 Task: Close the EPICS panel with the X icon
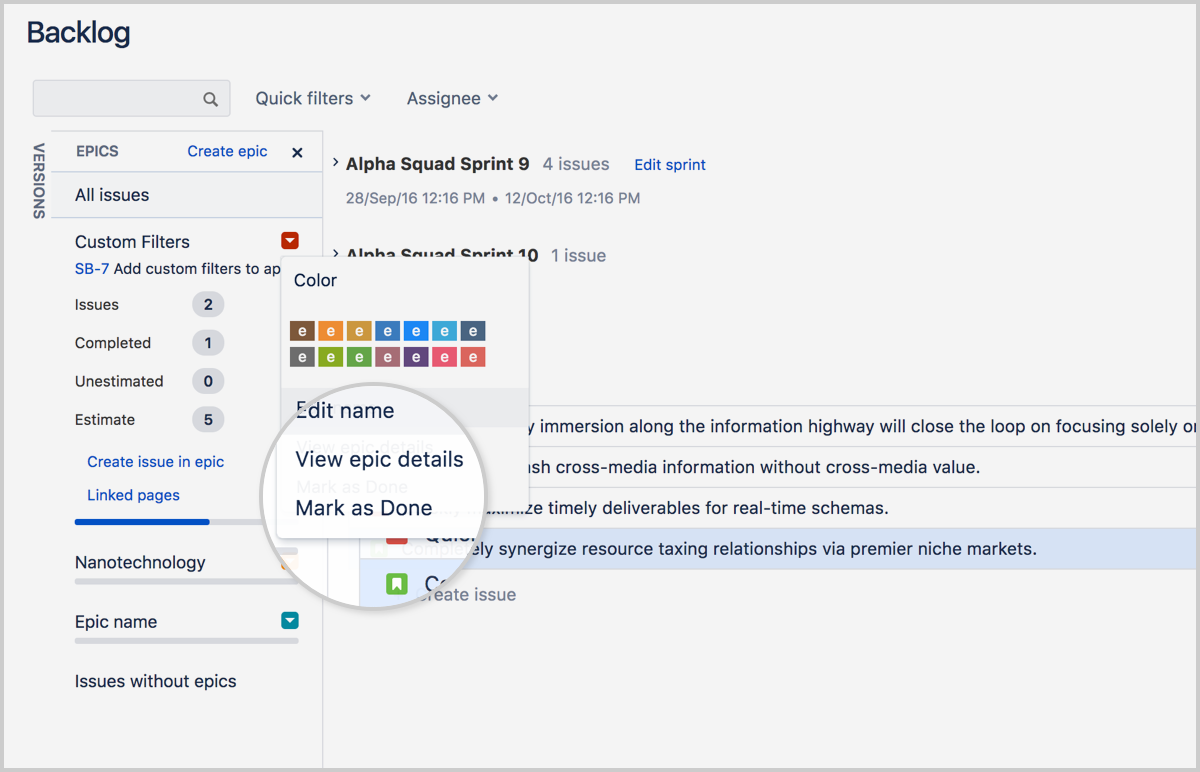pyautogui.click(x=297, y=152)
